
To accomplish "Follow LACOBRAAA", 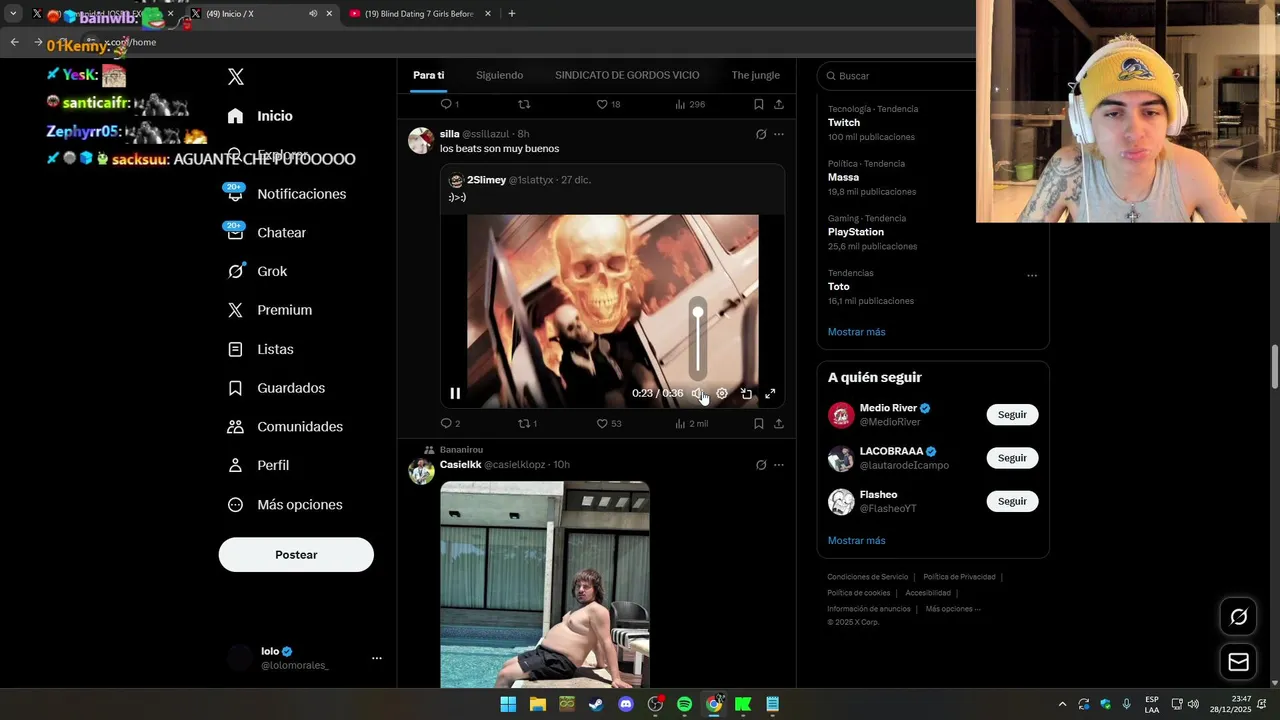I will [1012, 458].
